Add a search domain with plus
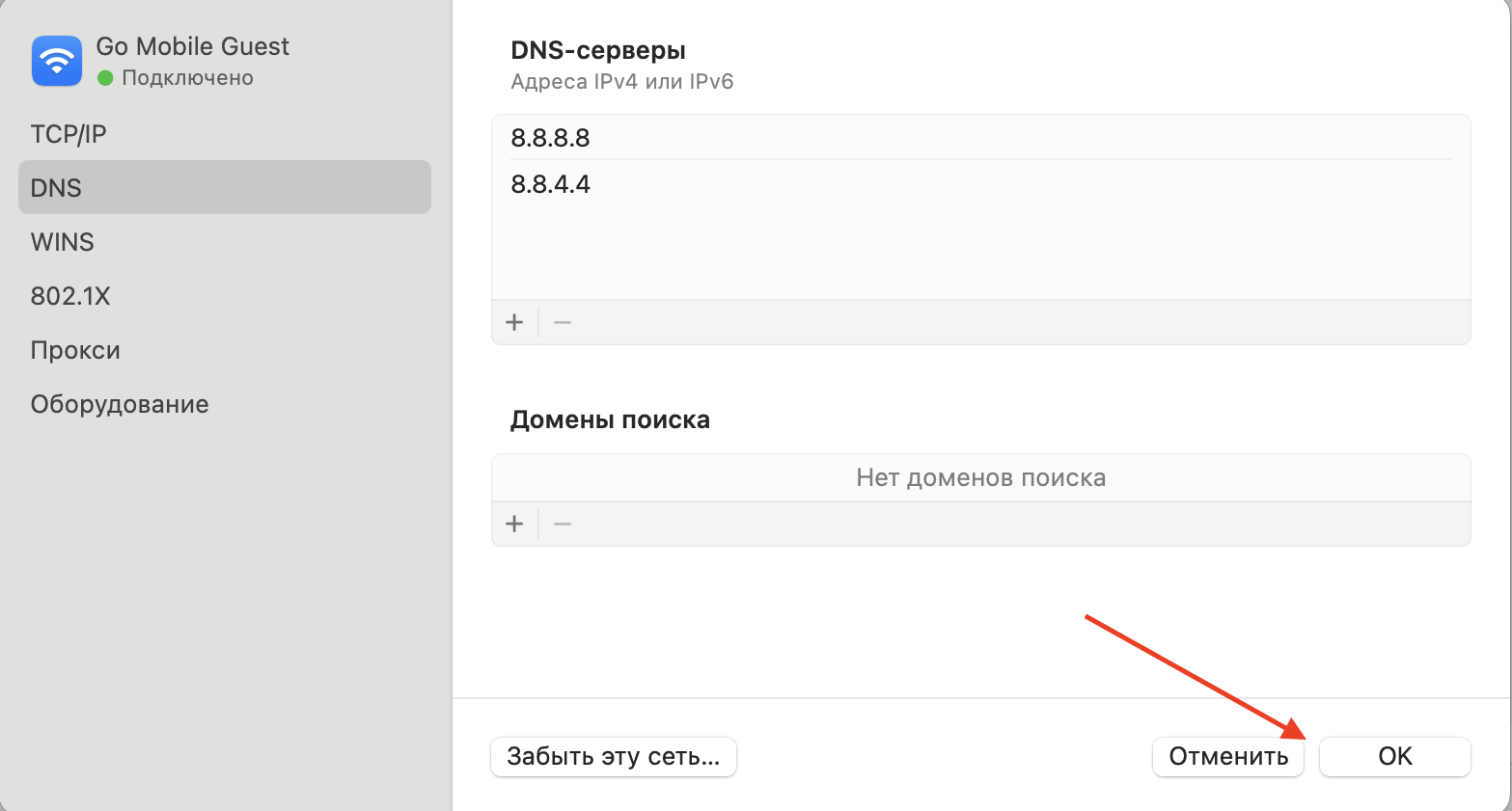The image size is (1512, 811). click(514, 524)
